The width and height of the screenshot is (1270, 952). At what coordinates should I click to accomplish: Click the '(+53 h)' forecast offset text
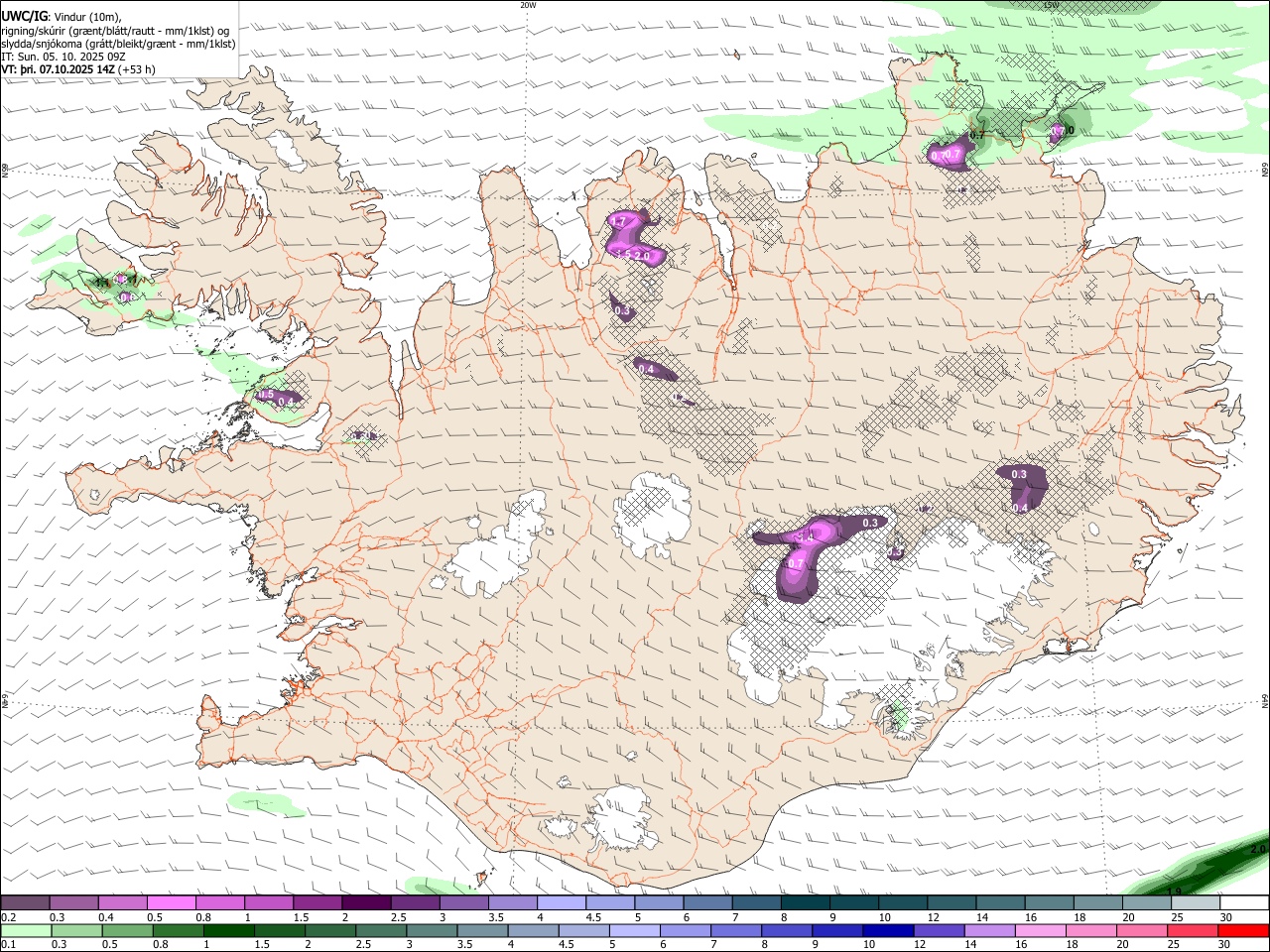(136, 69)
